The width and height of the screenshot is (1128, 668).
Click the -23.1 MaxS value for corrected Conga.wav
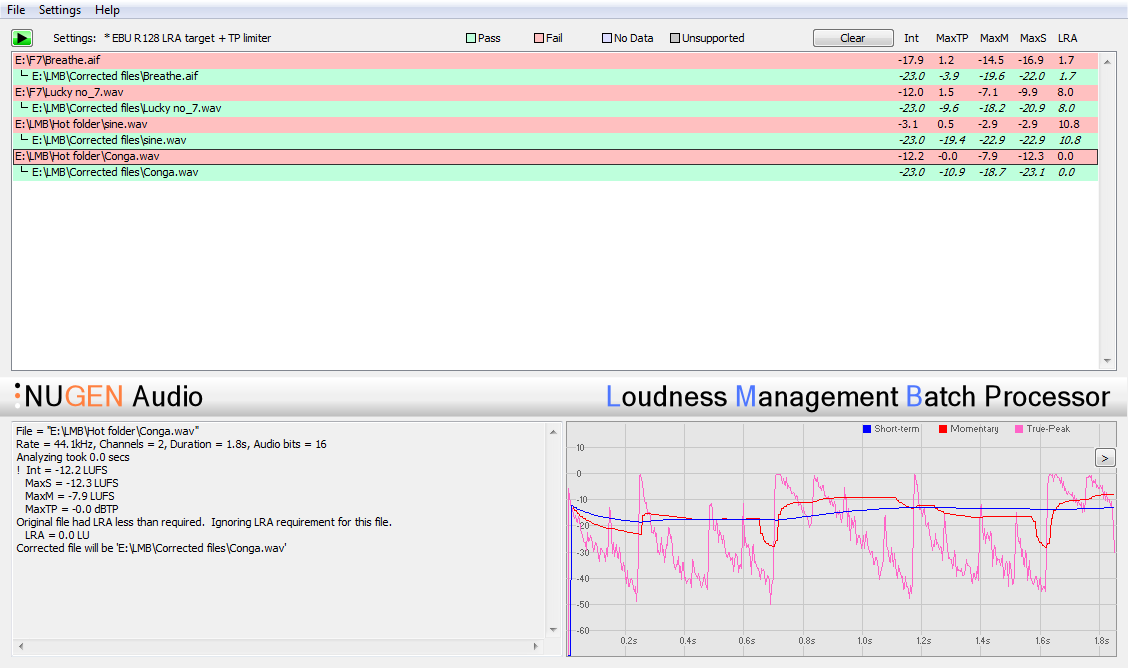[x=1032, y=173]
